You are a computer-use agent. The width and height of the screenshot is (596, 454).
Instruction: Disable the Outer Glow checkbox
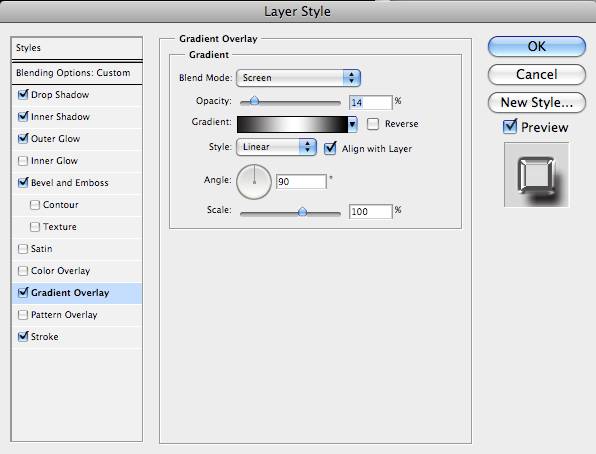23,138
